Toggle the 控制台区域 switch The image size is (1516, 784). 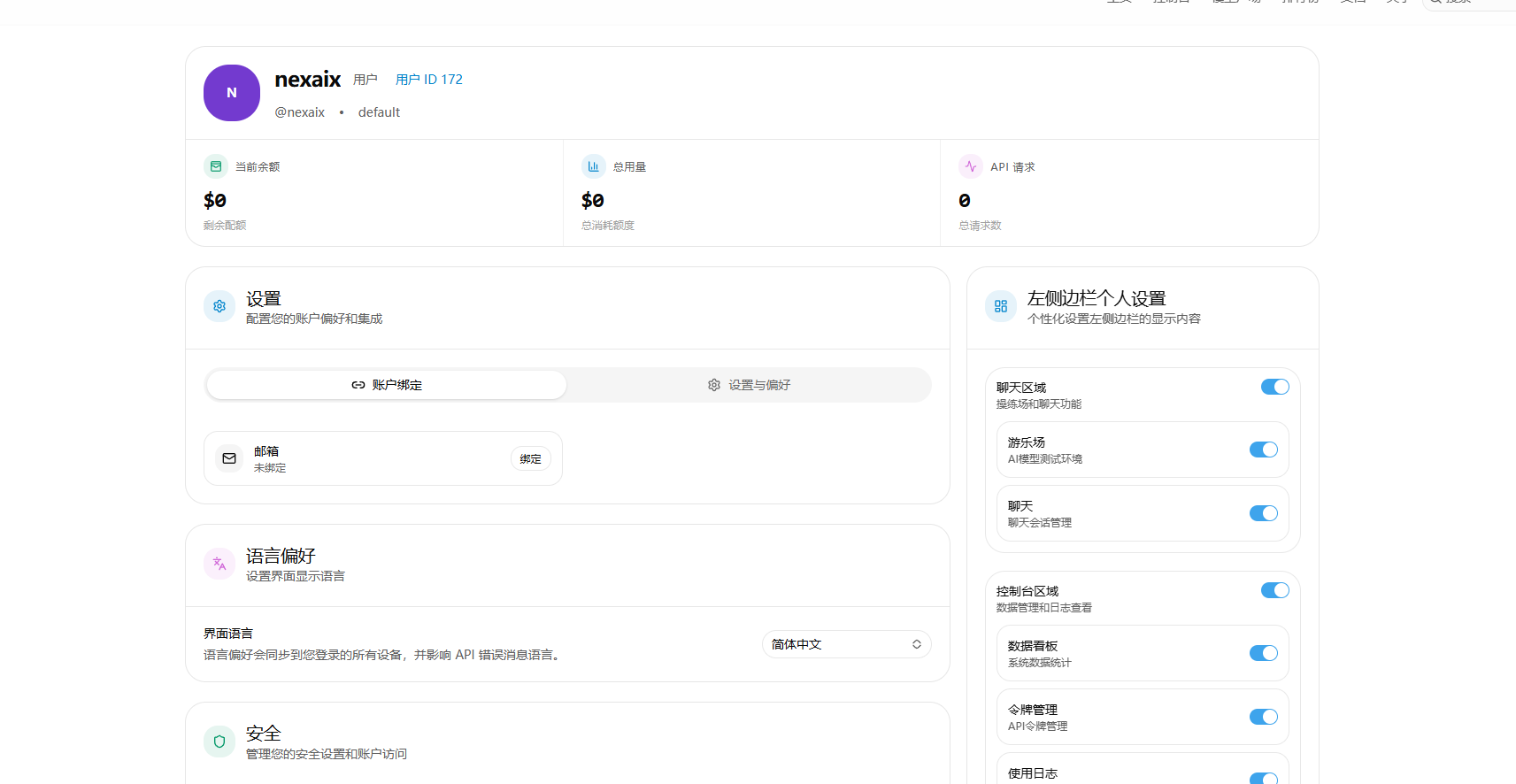1275,590
